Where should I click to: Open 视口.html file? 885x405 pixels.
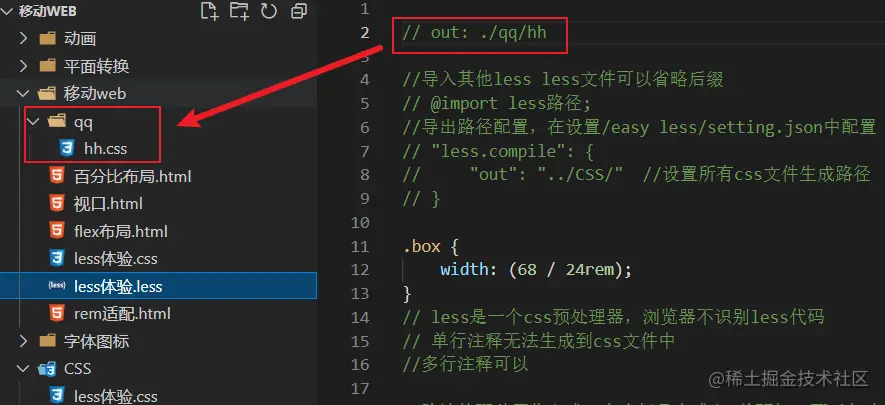(108, 204)
